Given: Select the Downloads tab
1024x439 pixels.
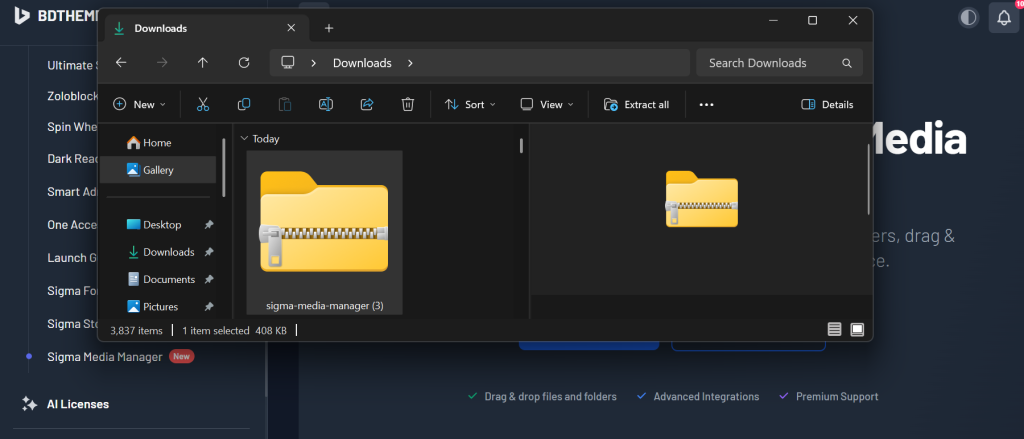Looking at the screenshot, I should (206, 28).
